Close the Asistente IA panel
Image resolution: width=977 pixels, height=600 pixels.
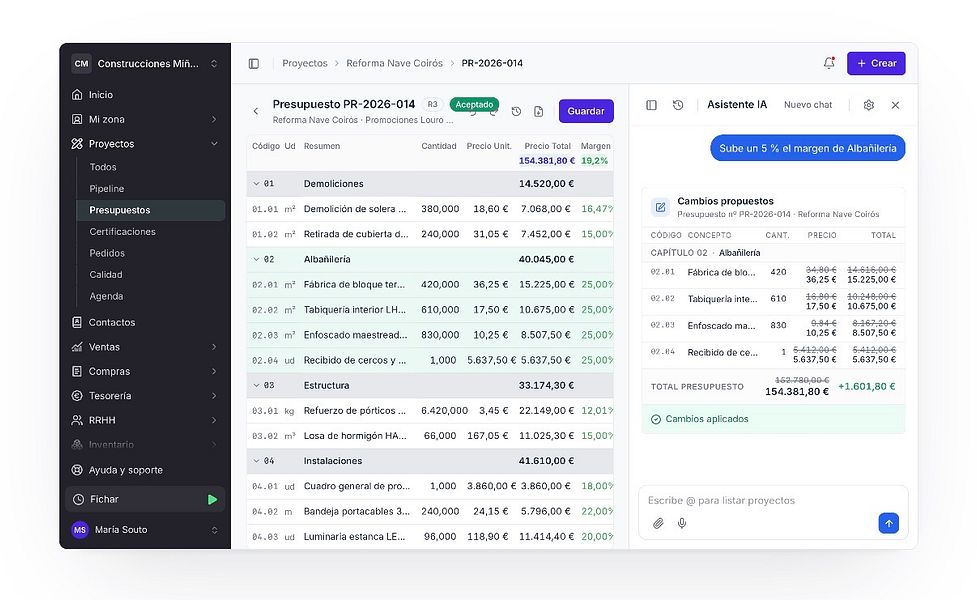pos(895,105)
